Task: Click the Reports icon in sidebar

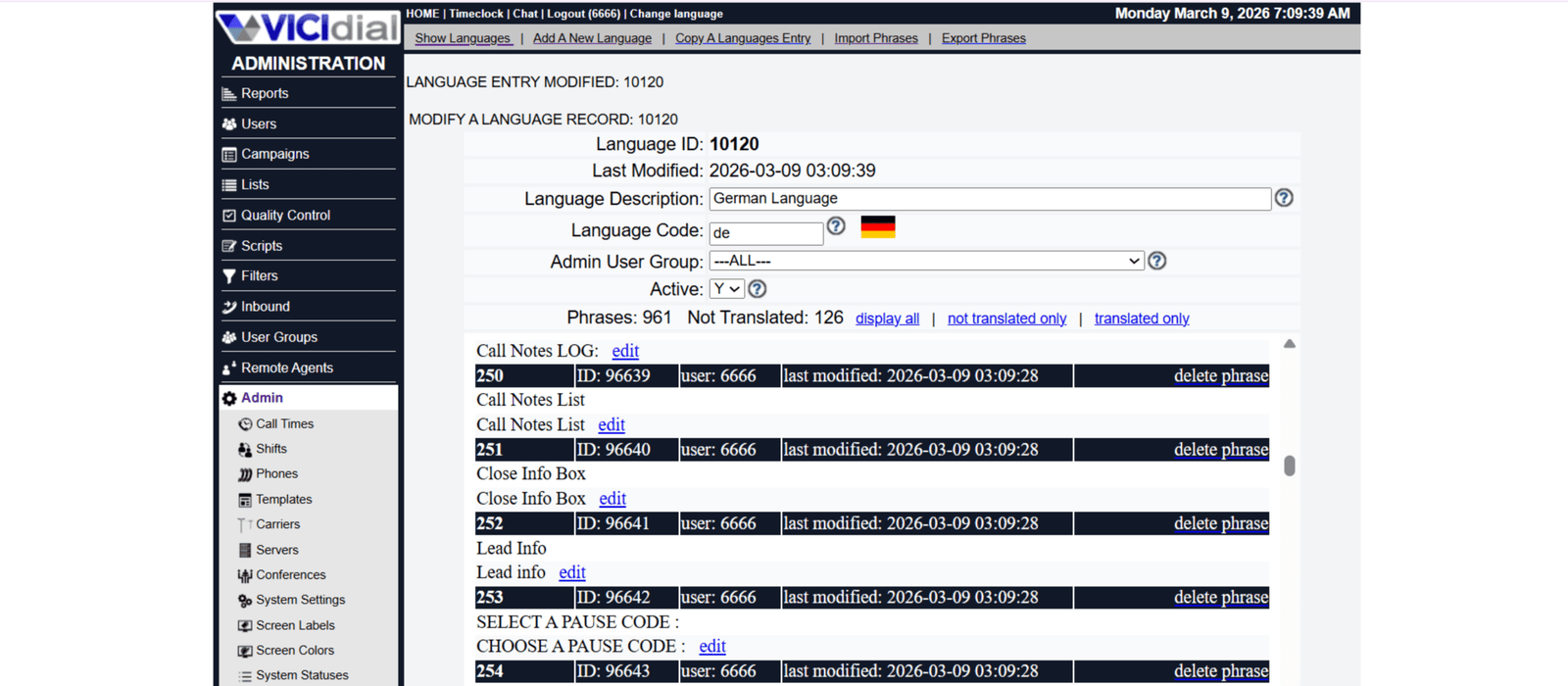Action: 229,94
